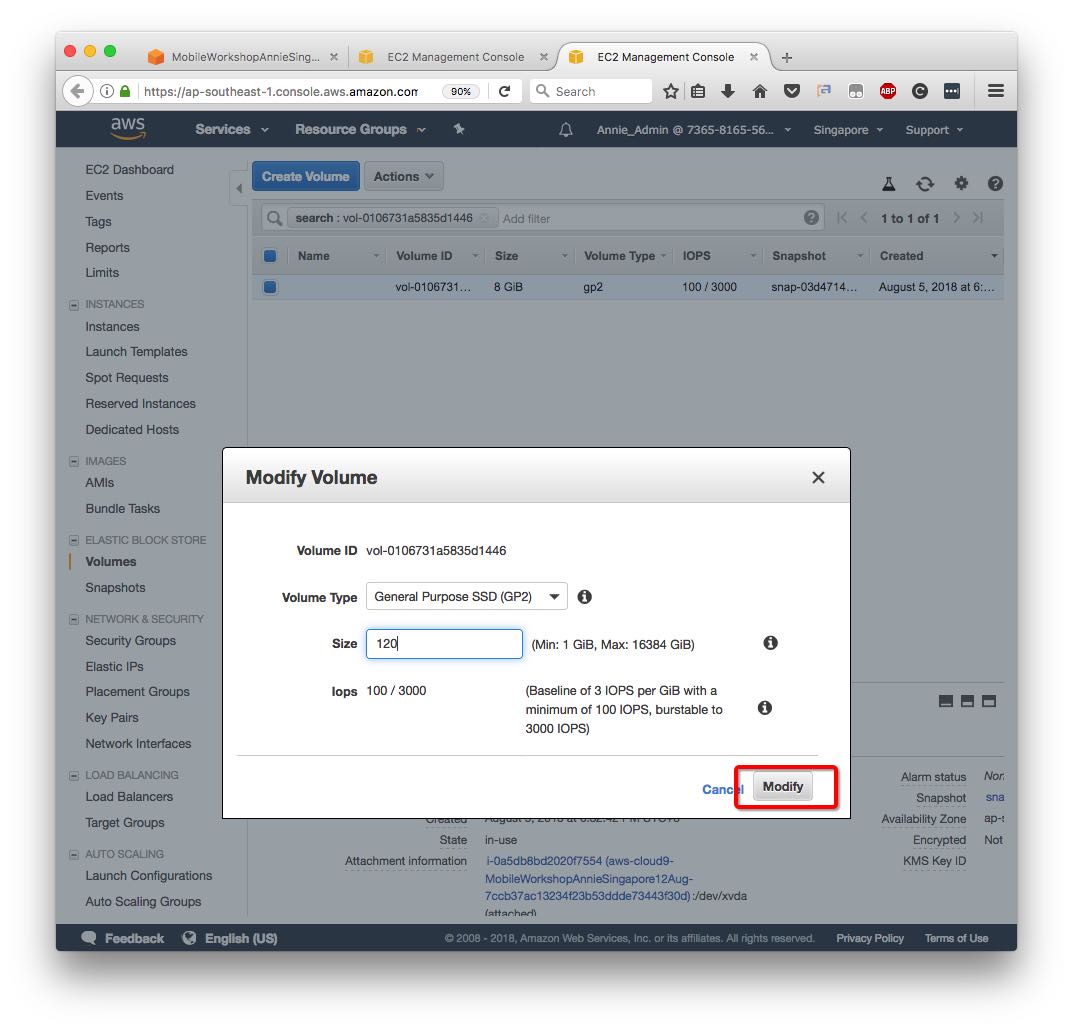Viewport: 1073px width, 1031px height.
Task: Click the AWS logo home icon
Action: [x=128, y=128]
